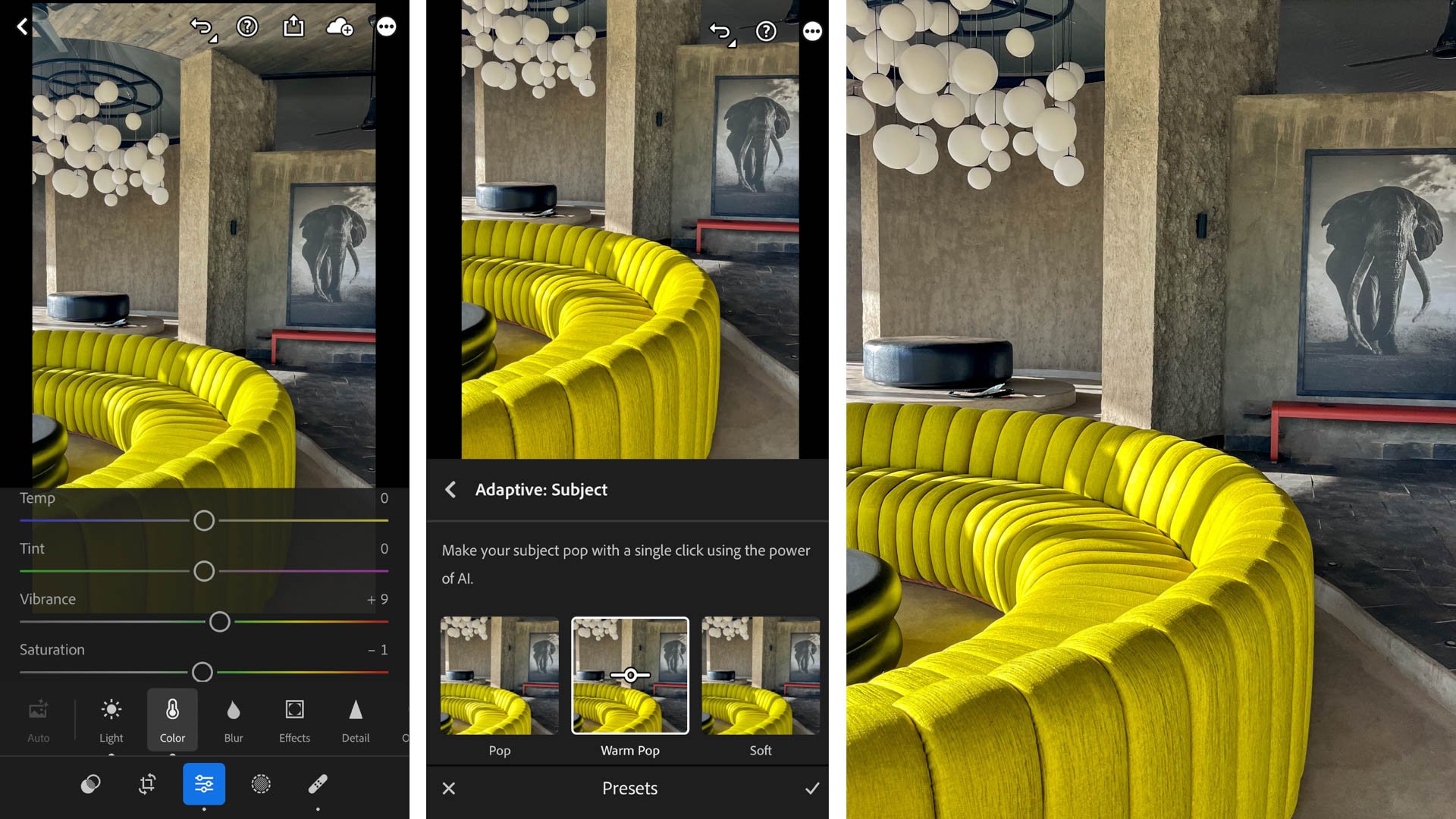Select the Light adjustment tool

110,718
